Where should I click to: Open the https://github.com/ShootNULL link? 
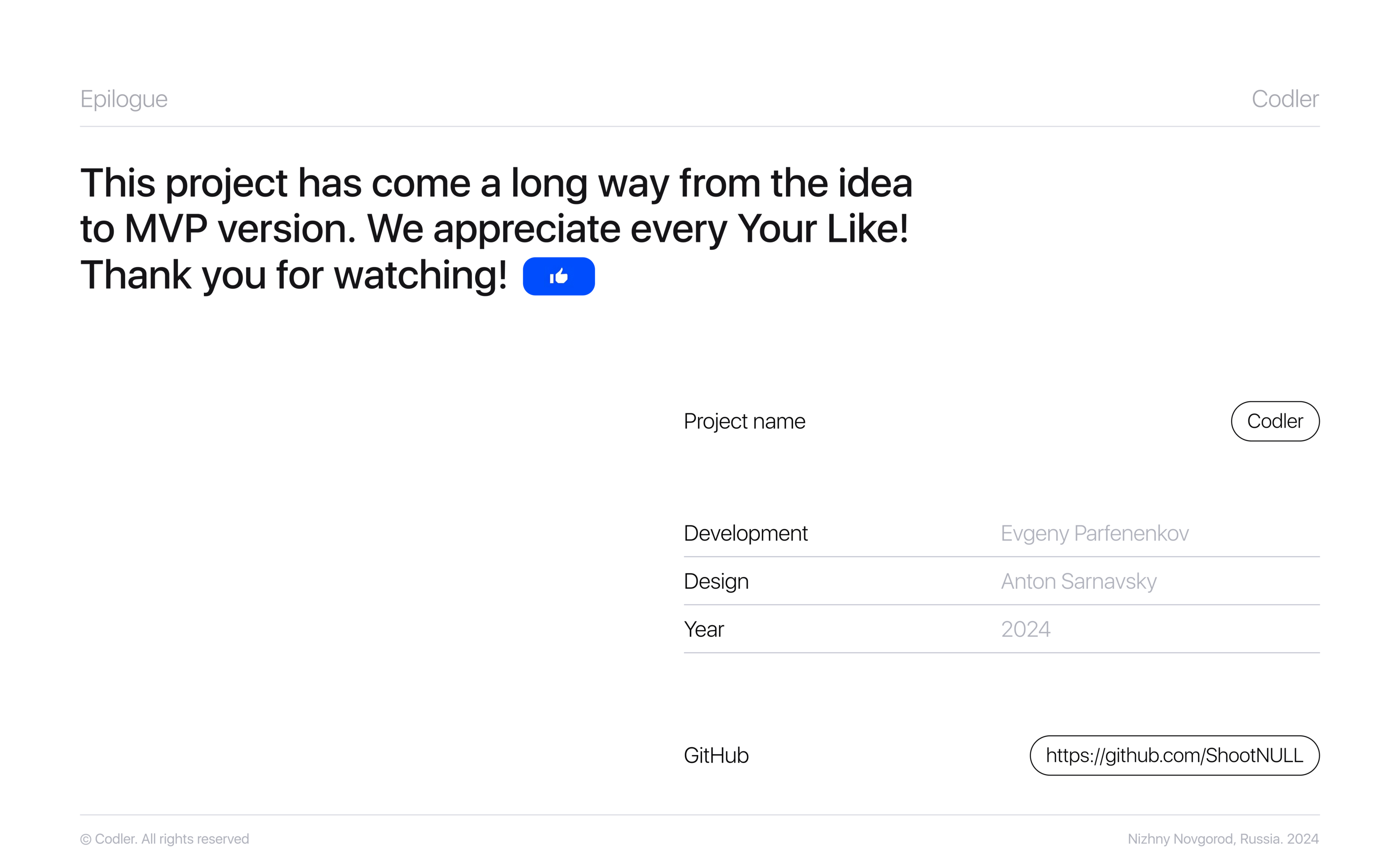click(1174, 755)
